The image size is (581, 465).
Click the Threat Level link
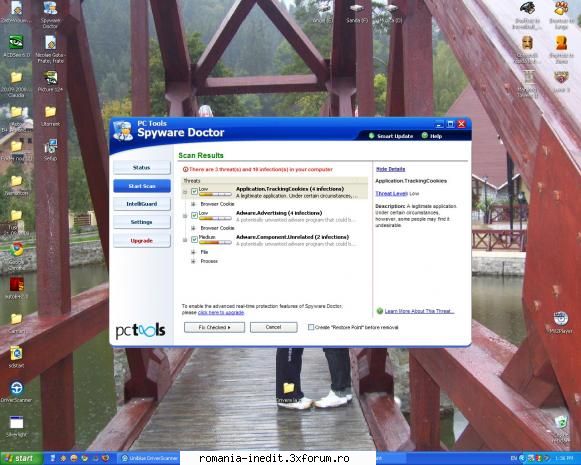392,193
